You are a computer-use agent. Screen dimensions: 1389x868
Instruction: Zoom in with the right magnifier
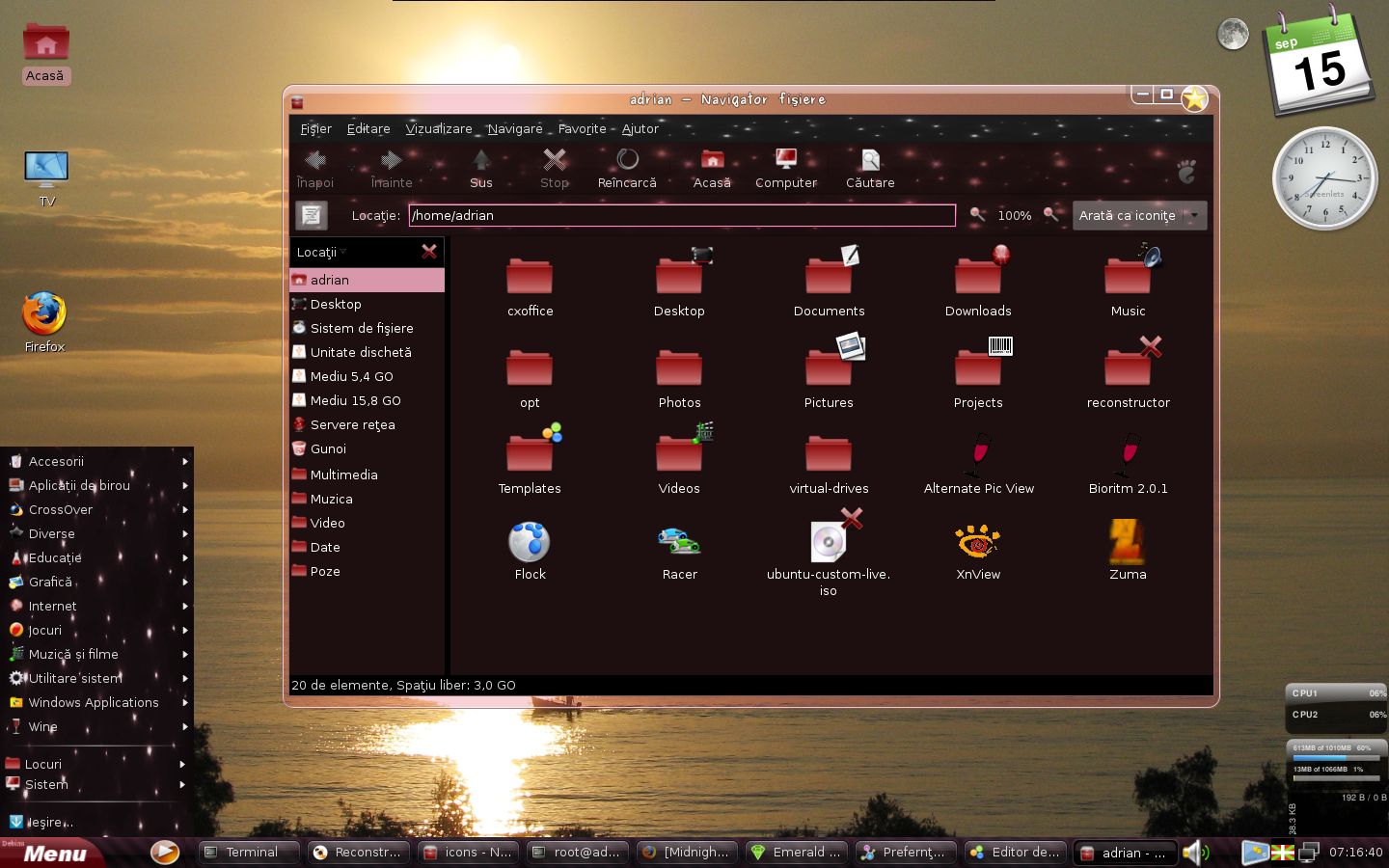click(x=1050, y=215)
